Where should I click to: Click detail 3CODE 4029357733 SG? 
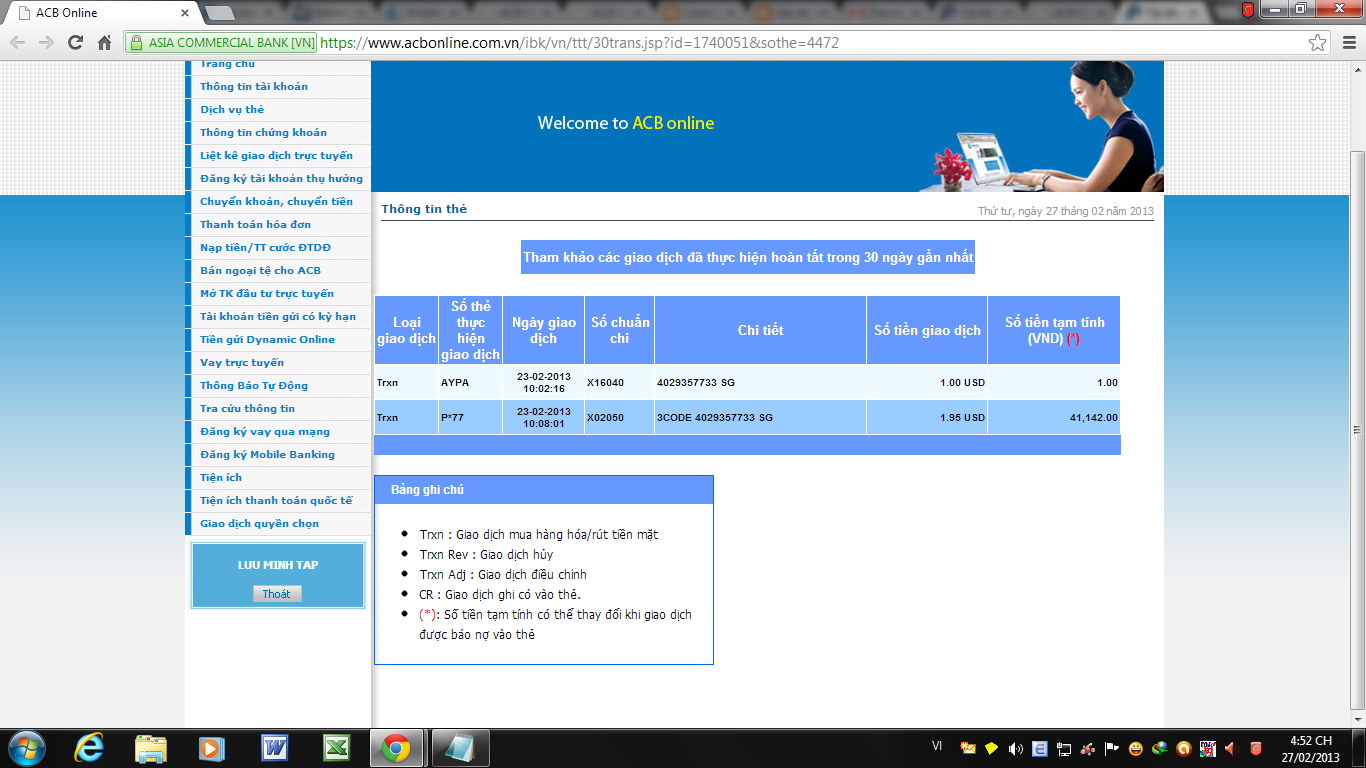[715, 418]
